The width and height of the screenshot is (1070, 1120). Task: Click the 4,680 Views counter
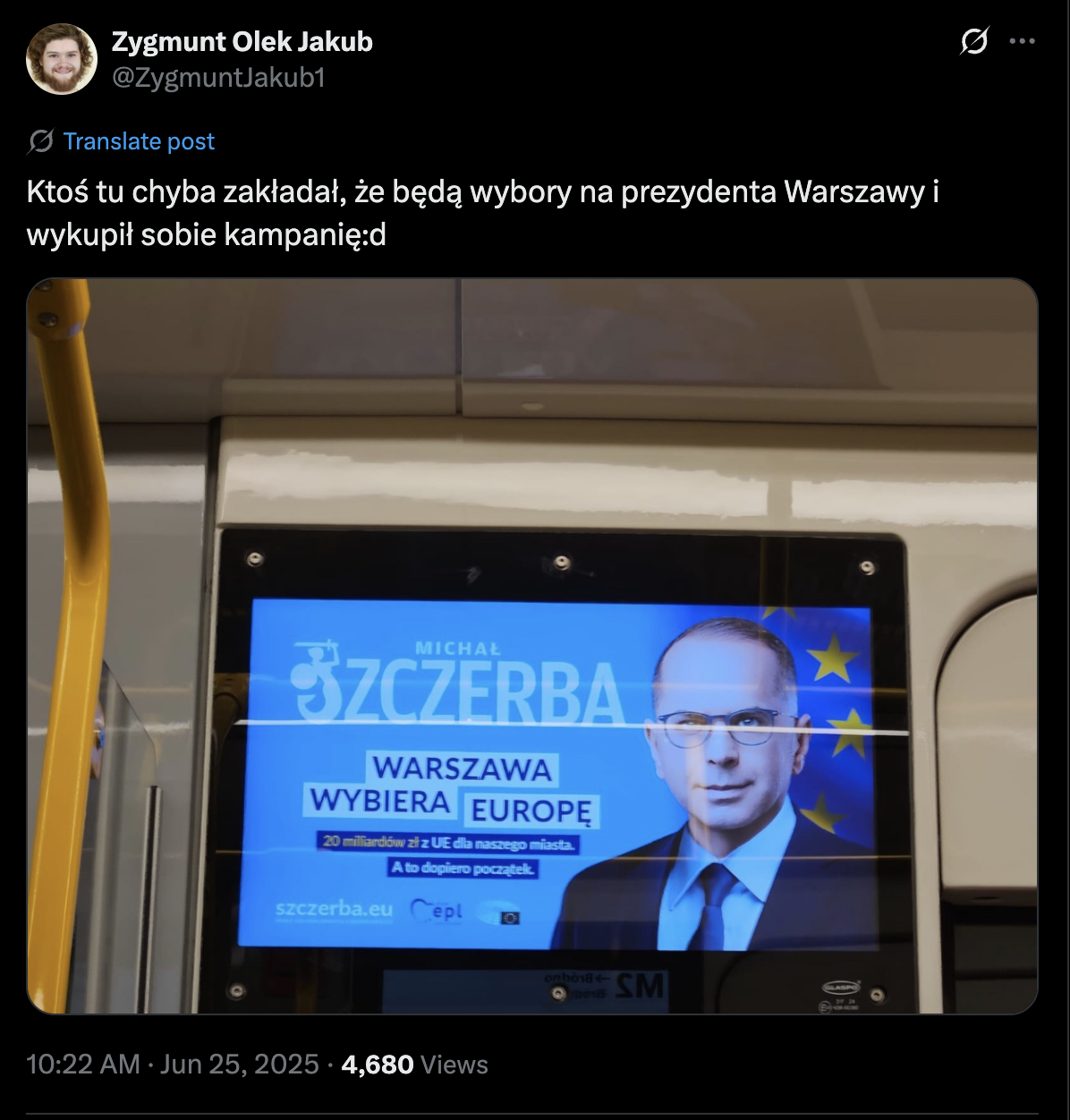pyautogui.click(x=415, y=1065)
